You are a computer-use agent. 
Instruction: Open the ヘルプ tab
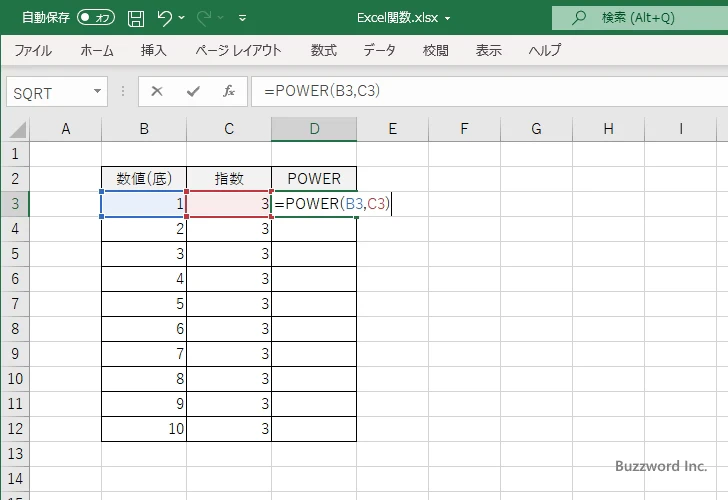pos(545,50)
